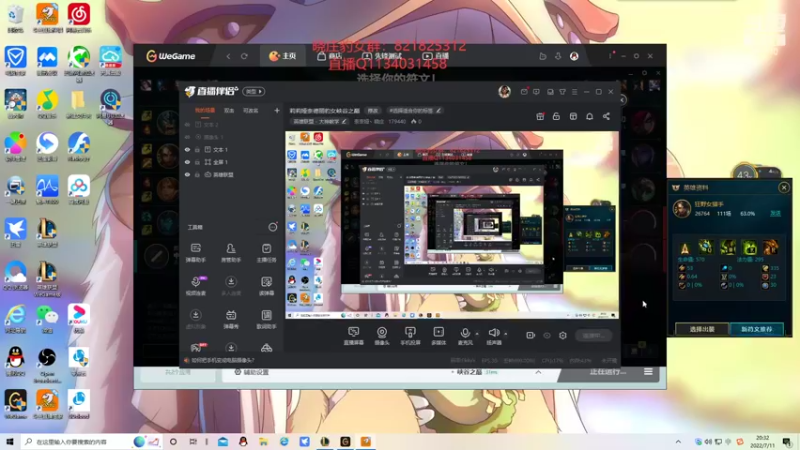The height and width of the screenshot is (450, 800).
Task: Open the 多人连麦 download tool
Action: (231, 286)
